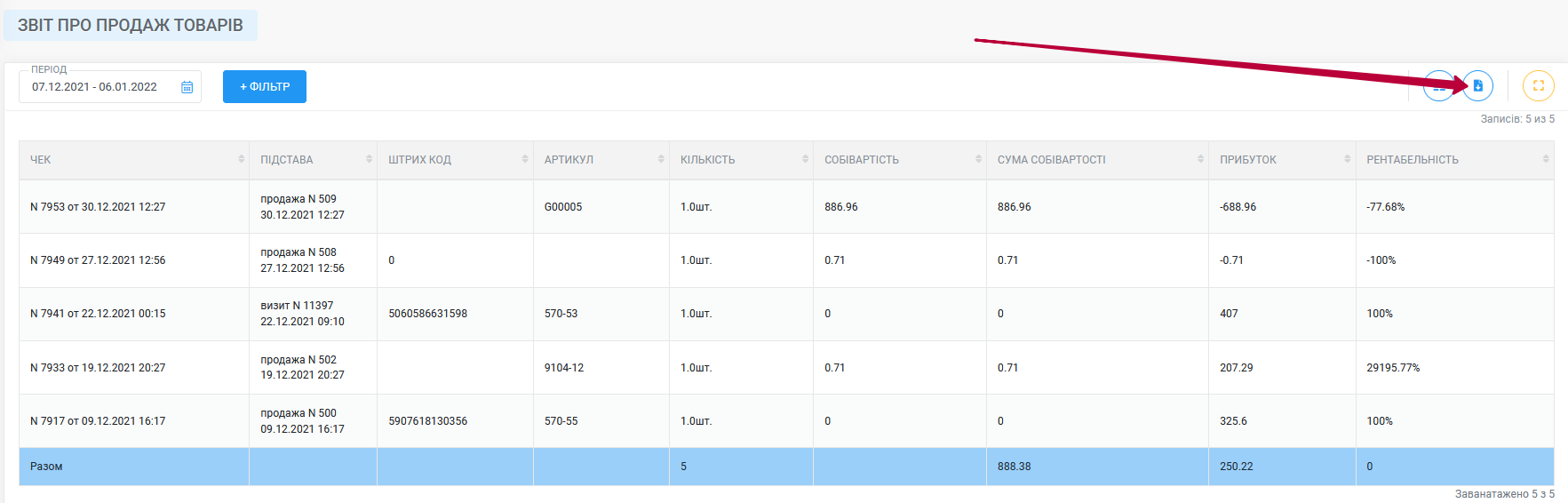Click barcode 5907618130356 cell
The image size is (1568, 503).
[x=455, y=421]
